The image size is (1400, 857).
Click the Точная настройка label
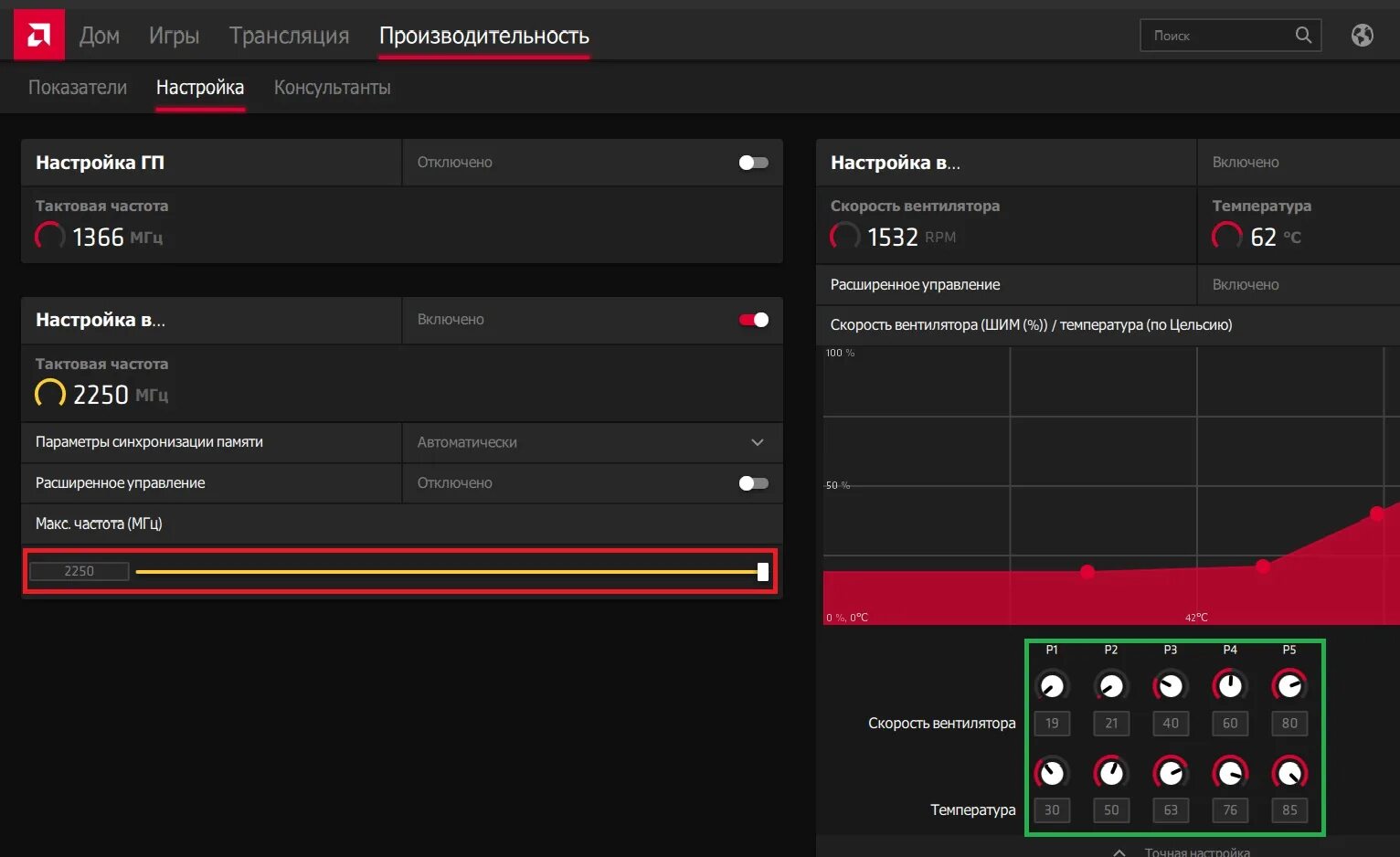pos(1197,852)
